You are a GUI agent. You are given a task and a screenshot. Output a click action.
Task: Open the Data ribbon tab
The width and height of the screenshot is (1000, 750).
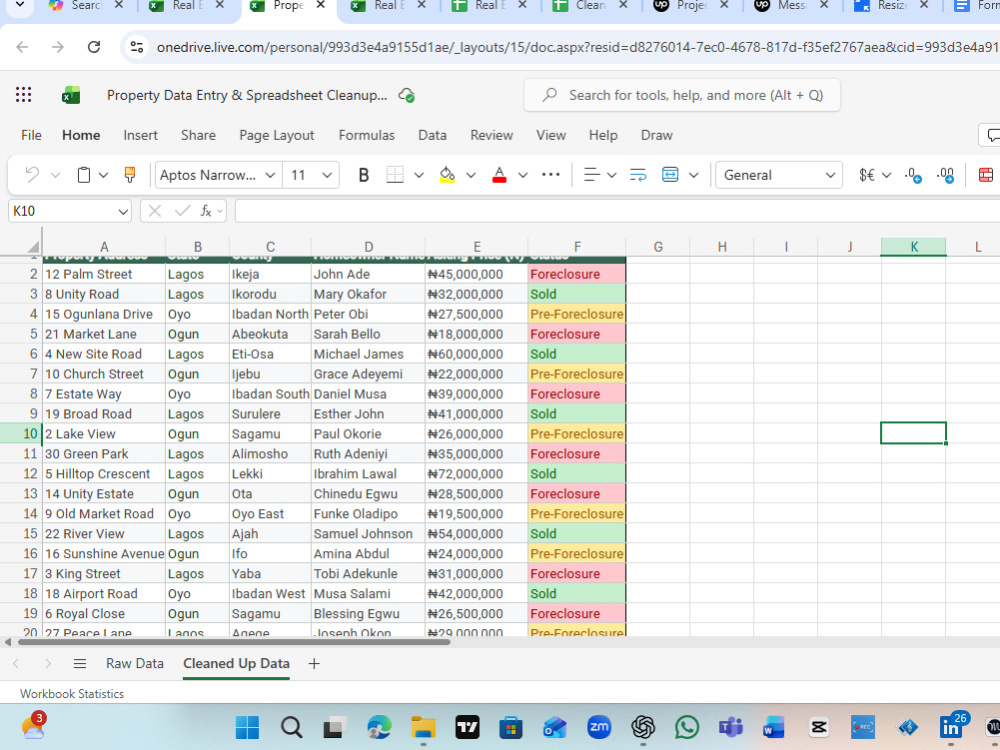432,135
